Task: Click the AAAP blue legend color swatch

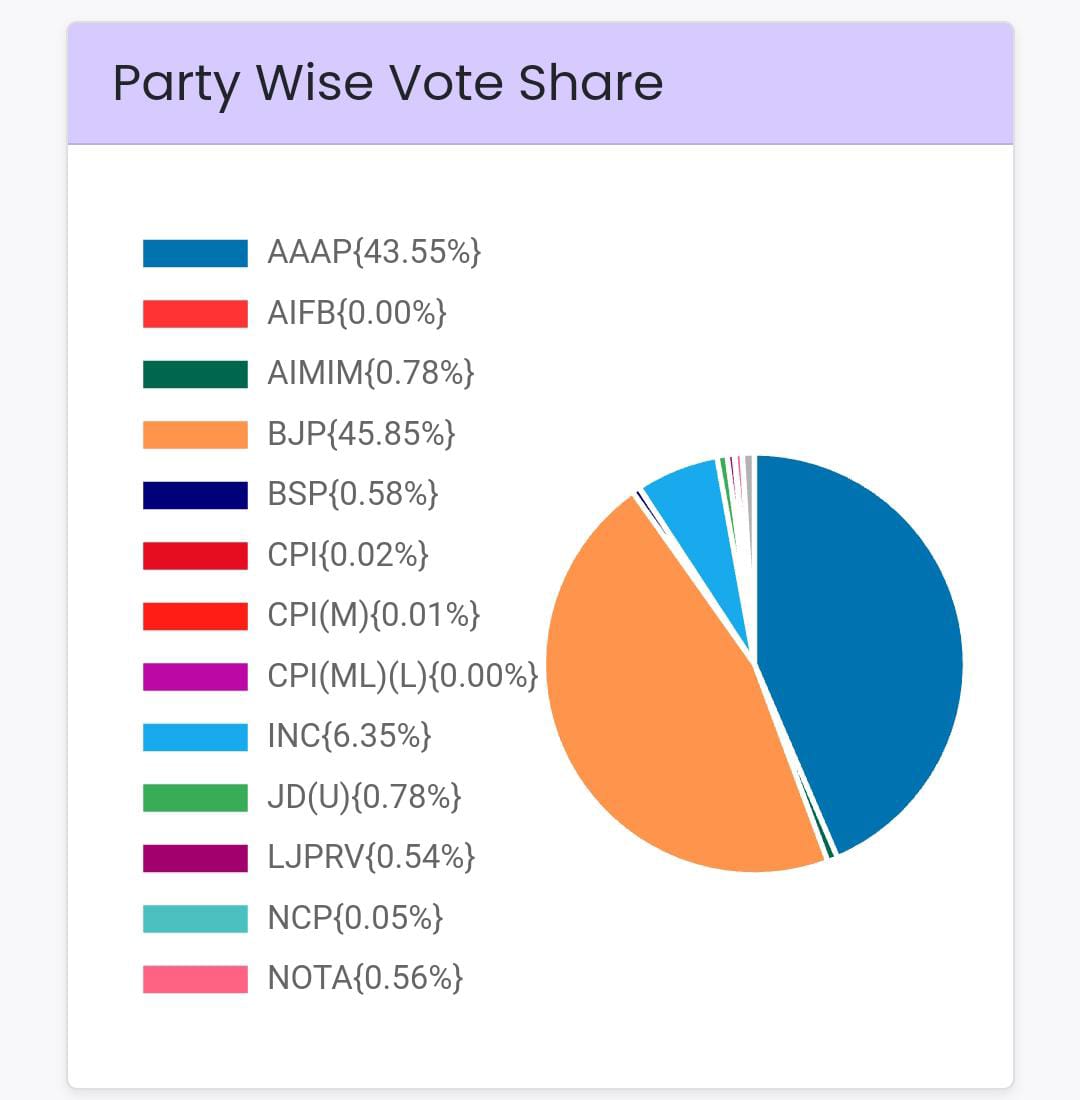Action: click(x=195, y=253)
